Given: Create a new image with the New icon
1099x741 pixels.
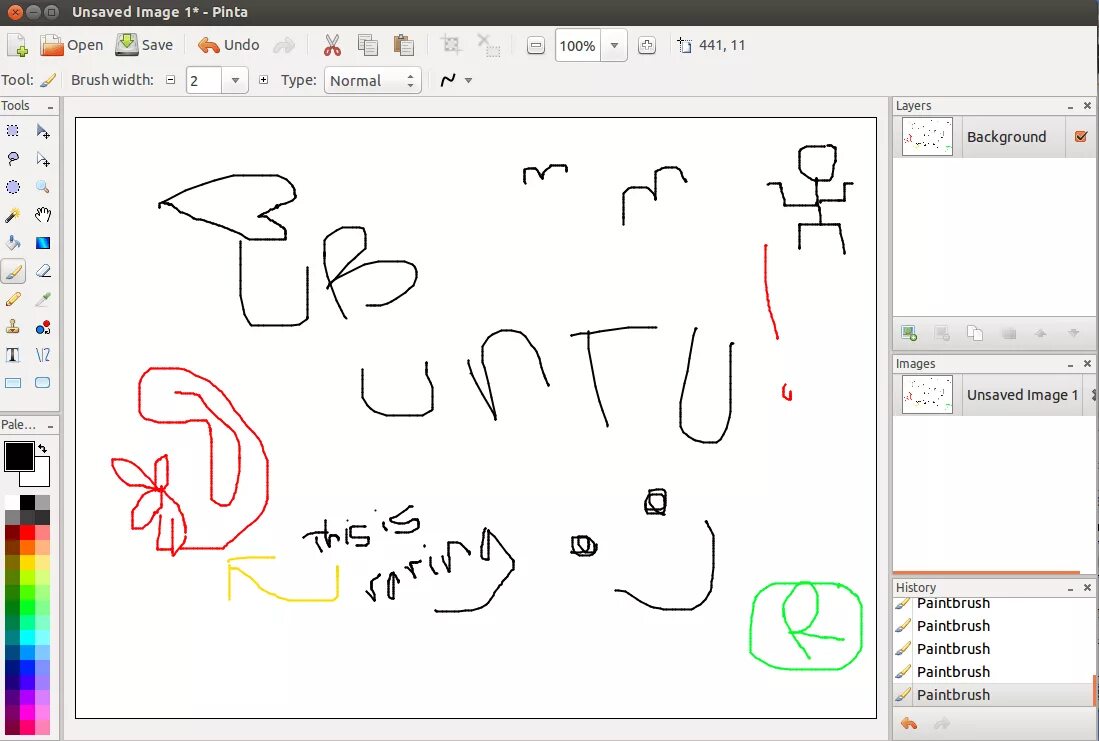Looking at the screenshot, I should [x=17, y=46].
